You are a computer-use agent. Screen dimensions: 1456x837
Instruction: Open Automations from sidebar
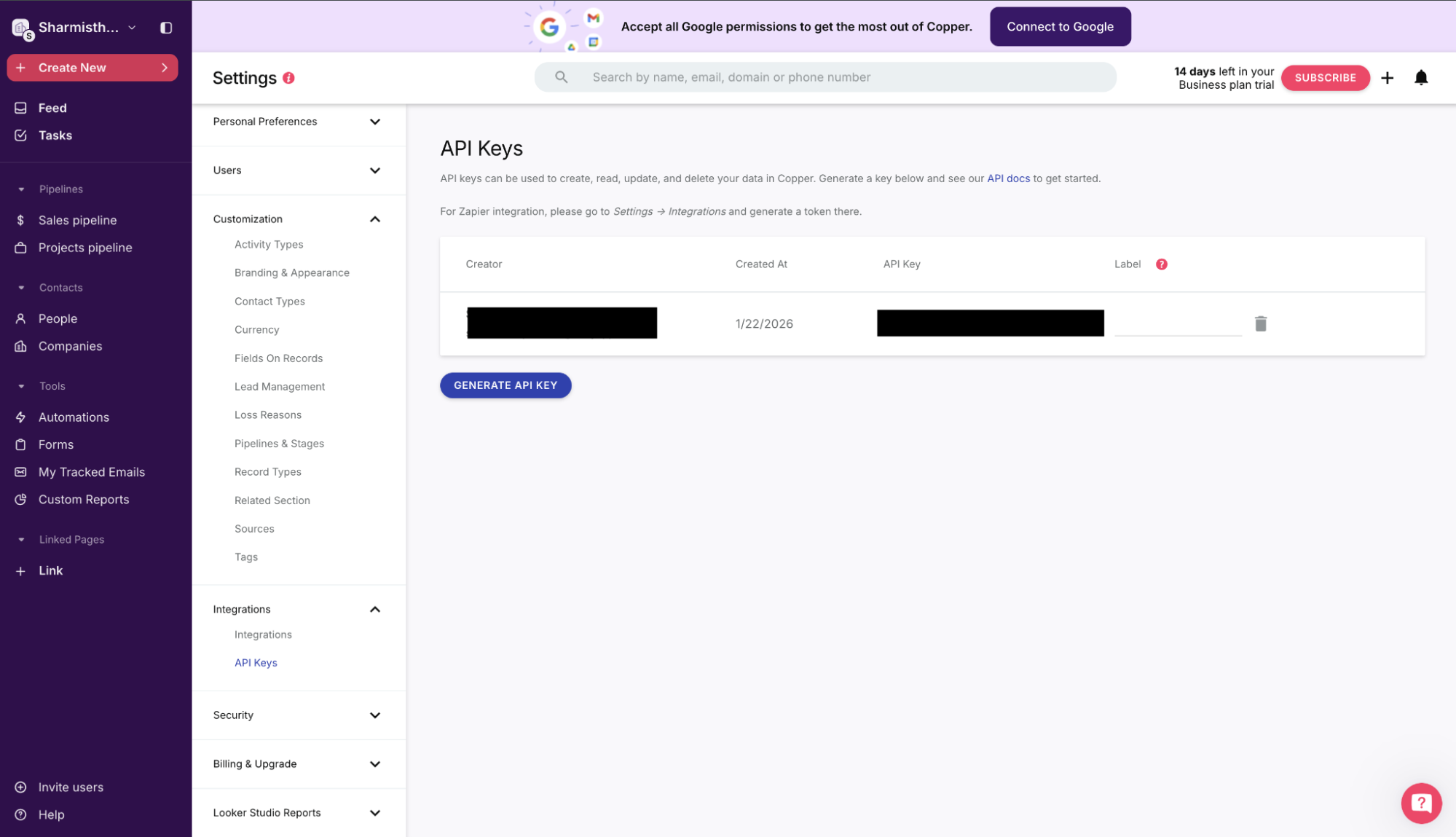tap(74, 417)
